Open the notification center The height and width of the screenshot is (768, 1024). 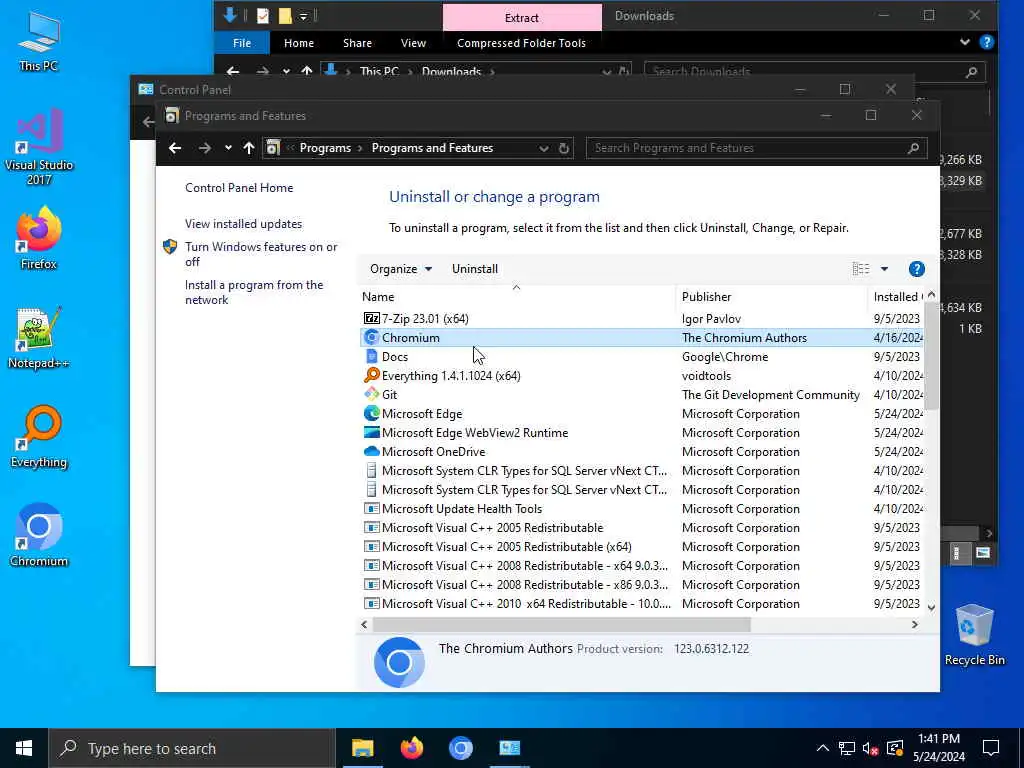[991, 748]
